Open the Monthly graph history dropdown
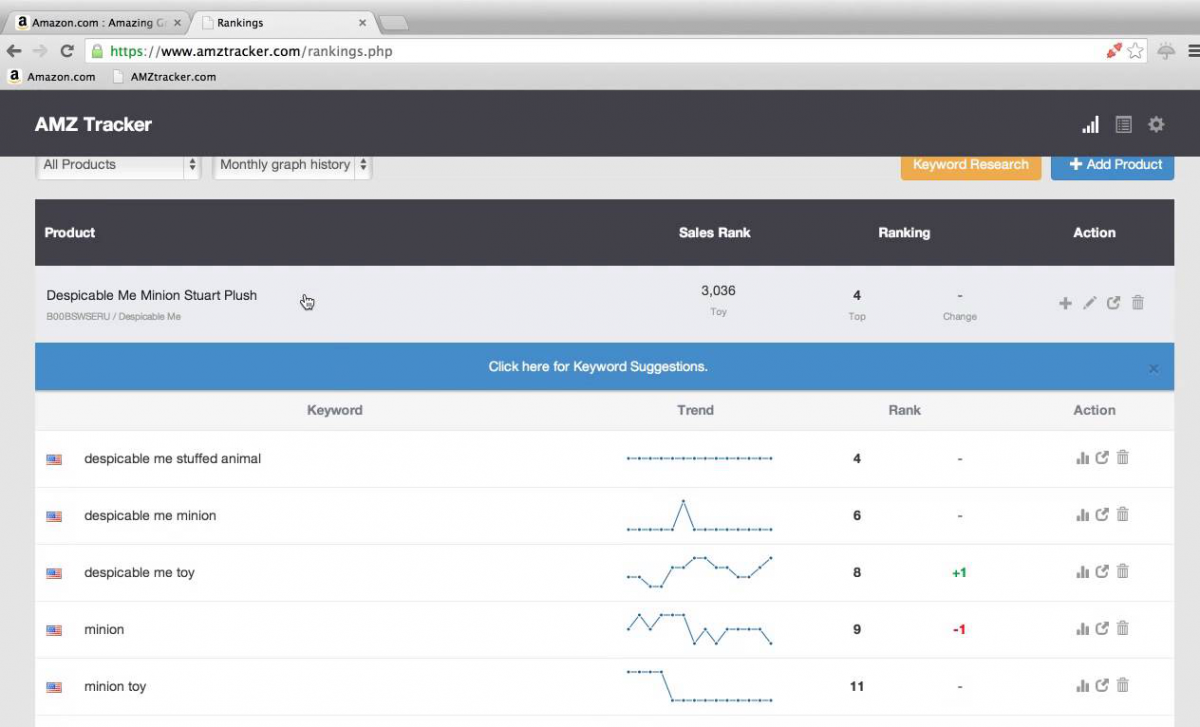The width and height of the screenshot is (1200, 727). [x=290, y=165]
